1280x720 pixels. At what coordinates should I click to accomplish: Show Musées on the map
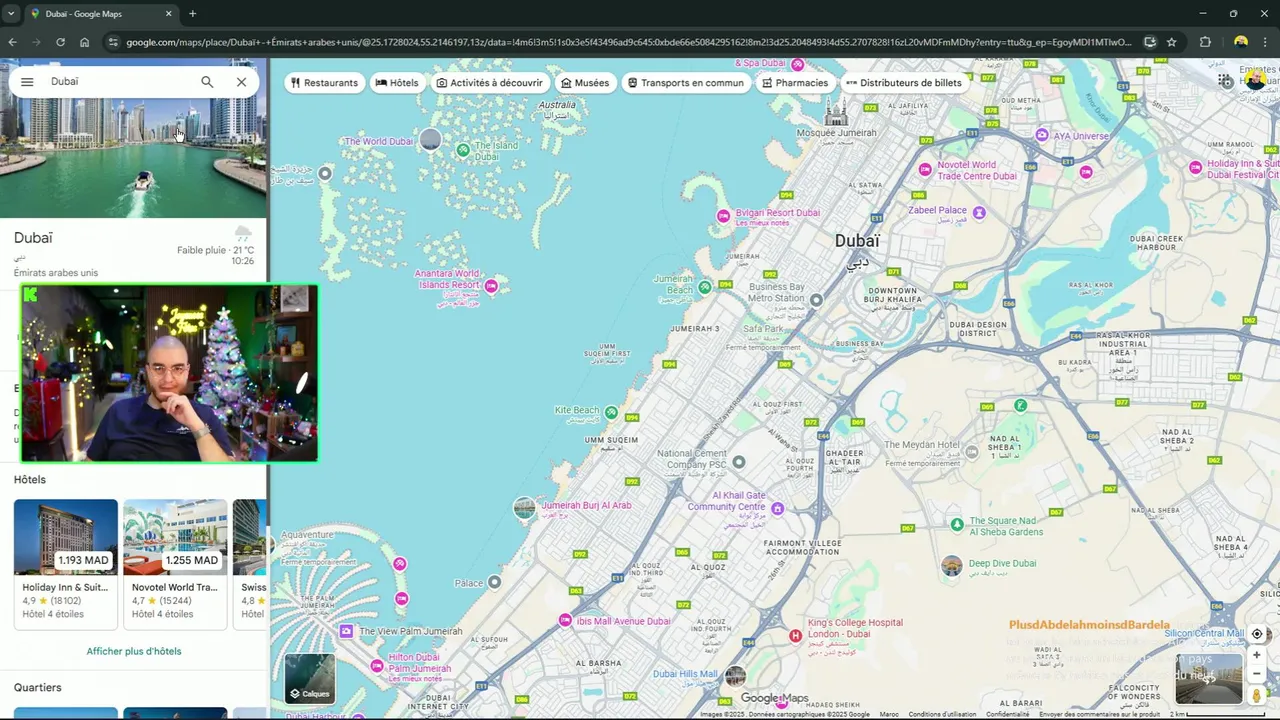pyautogui.click(x=585, y=83)
